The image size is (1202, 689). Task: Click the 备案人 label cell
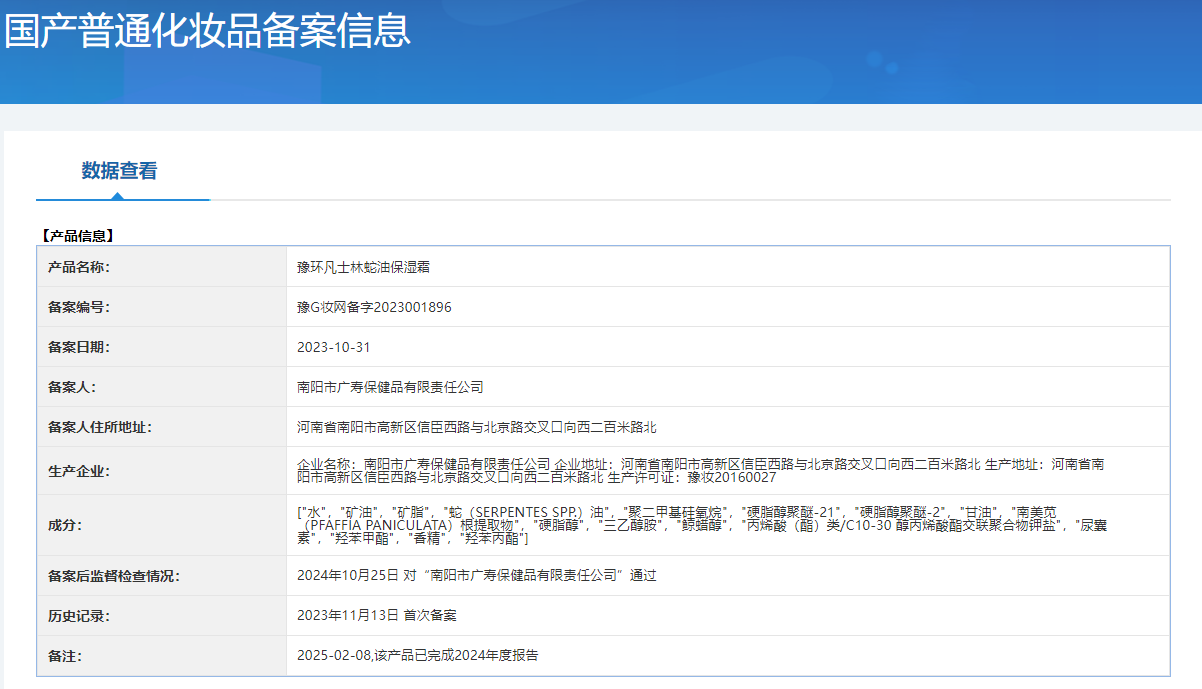[72, 387]
